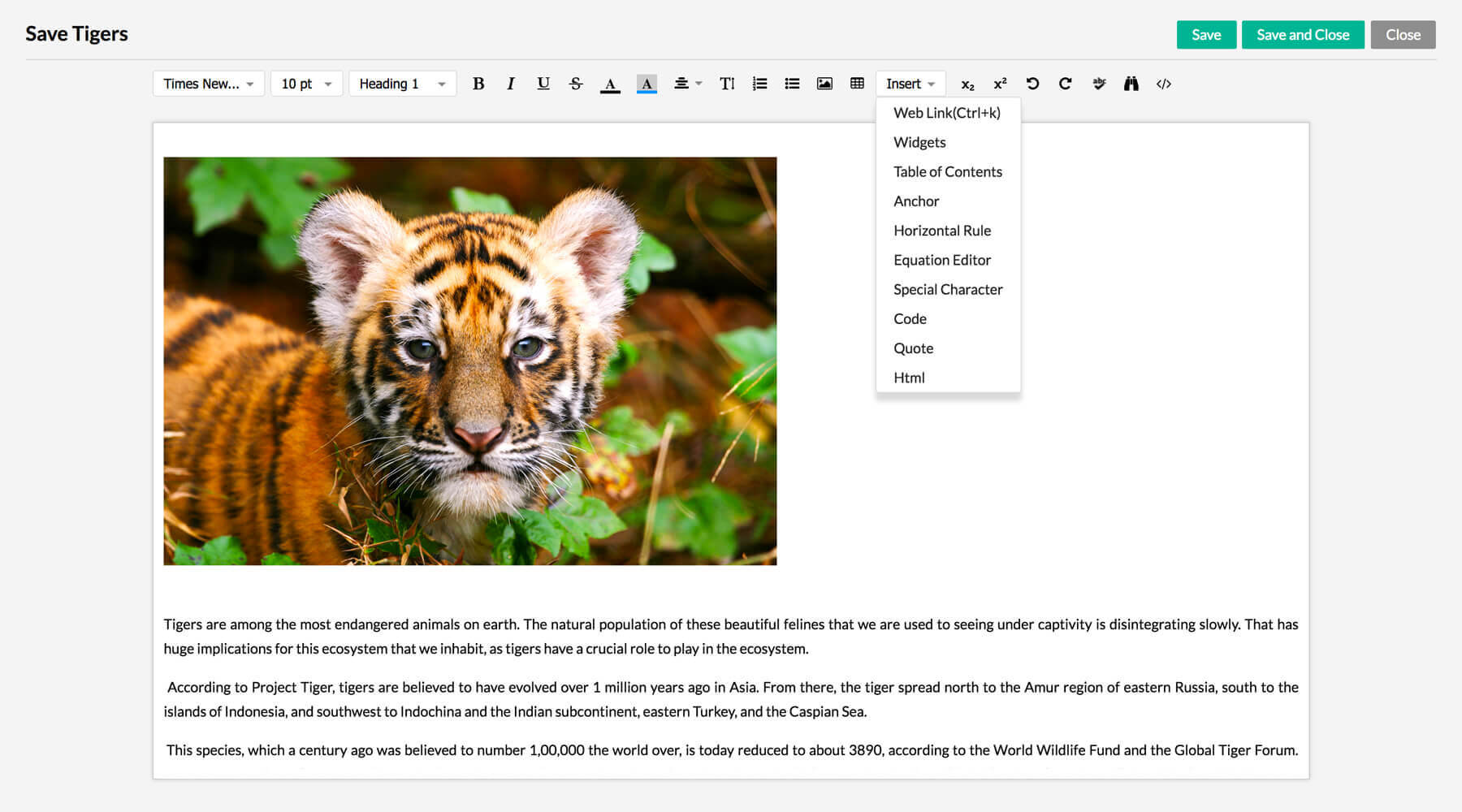Run spell check
The height and width of the screenshot is (812, 1462).
tap(1099, 84)
